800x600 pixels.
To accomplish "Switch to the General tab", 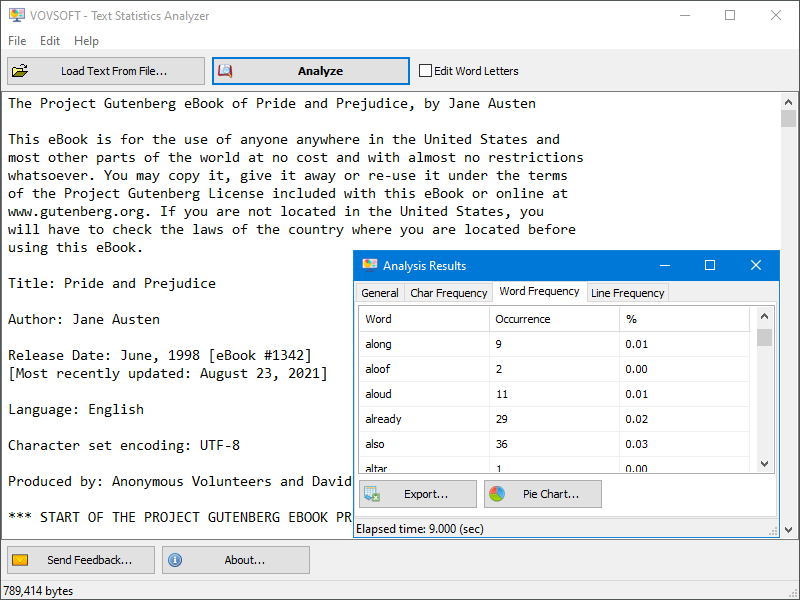I will tap(379, 293).
